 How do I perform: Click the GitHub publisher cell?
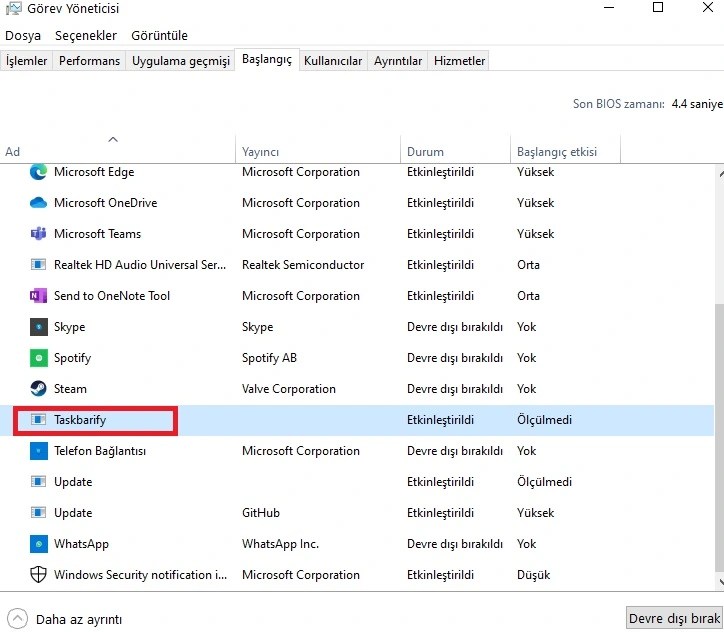(261, 513)
